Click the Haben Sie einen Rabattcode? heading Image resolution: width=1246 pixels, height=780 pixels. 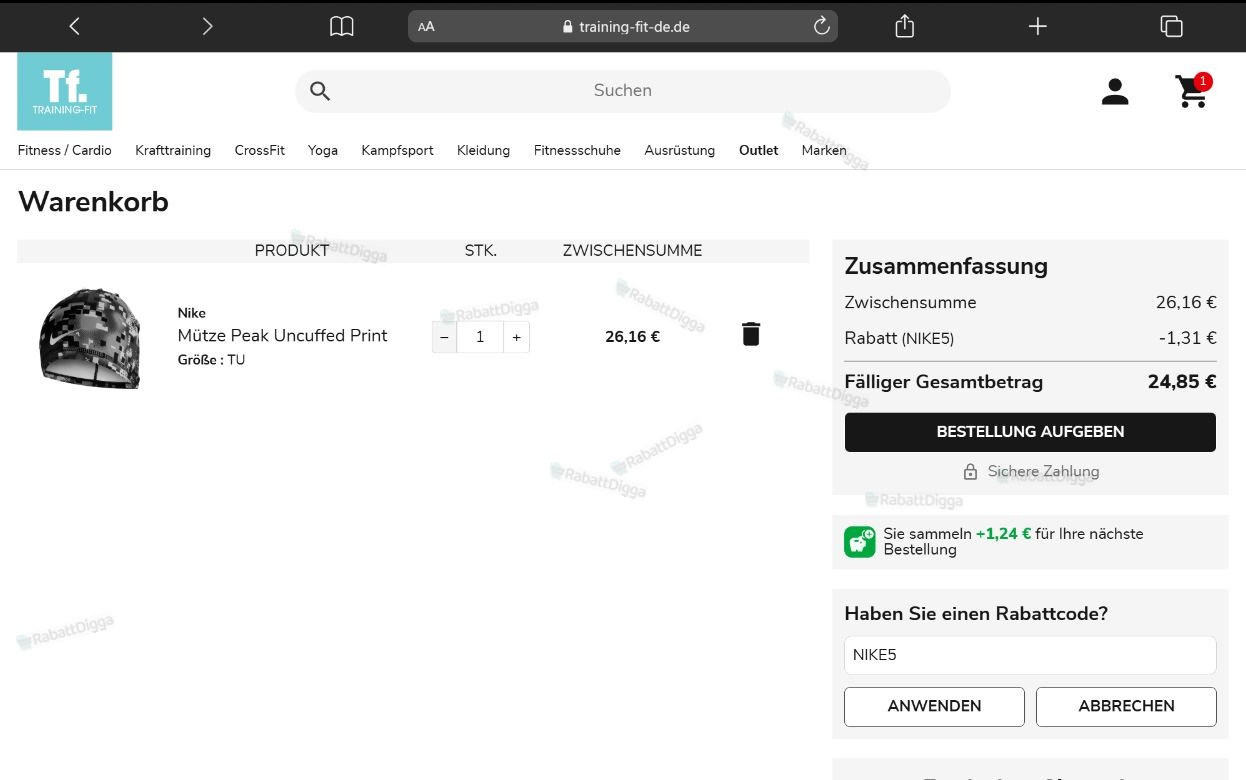976,614
